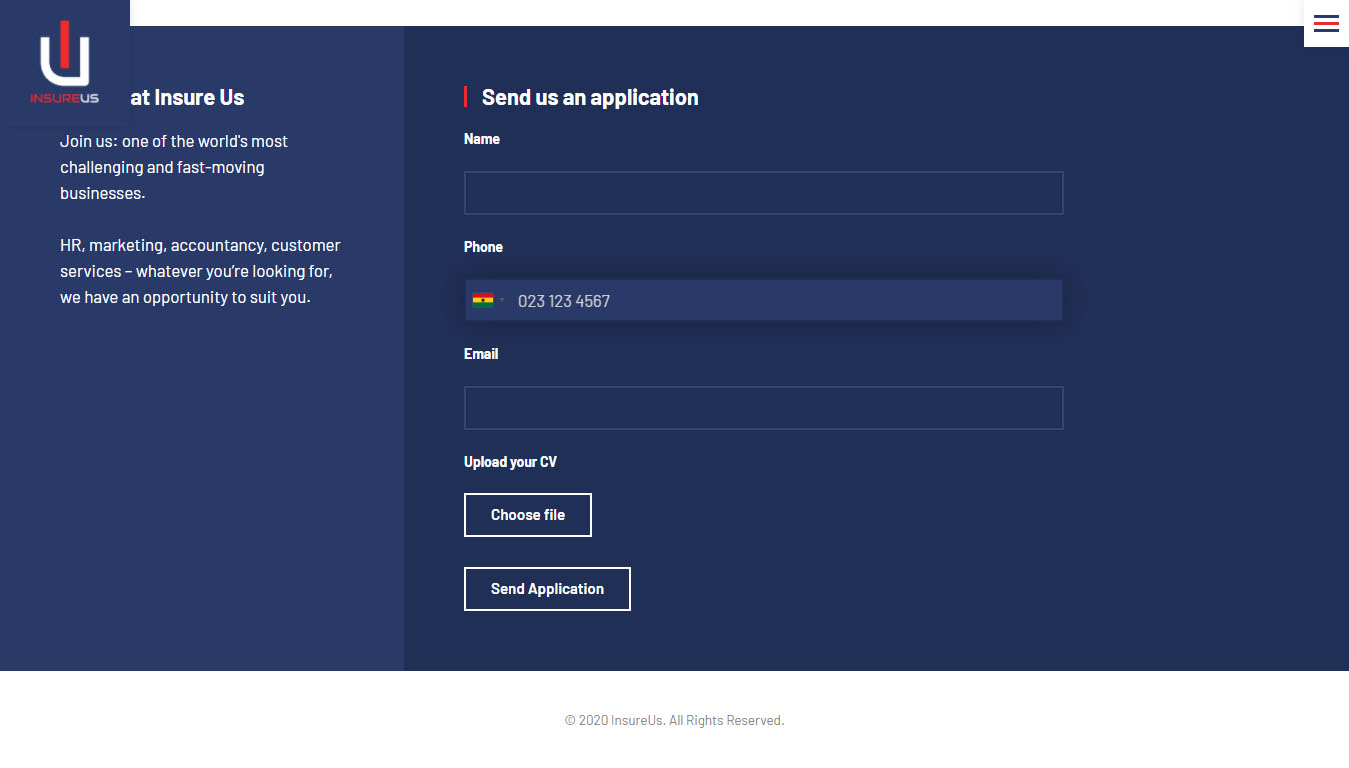Click the Ghana flag icon

(x=483, y=300)
